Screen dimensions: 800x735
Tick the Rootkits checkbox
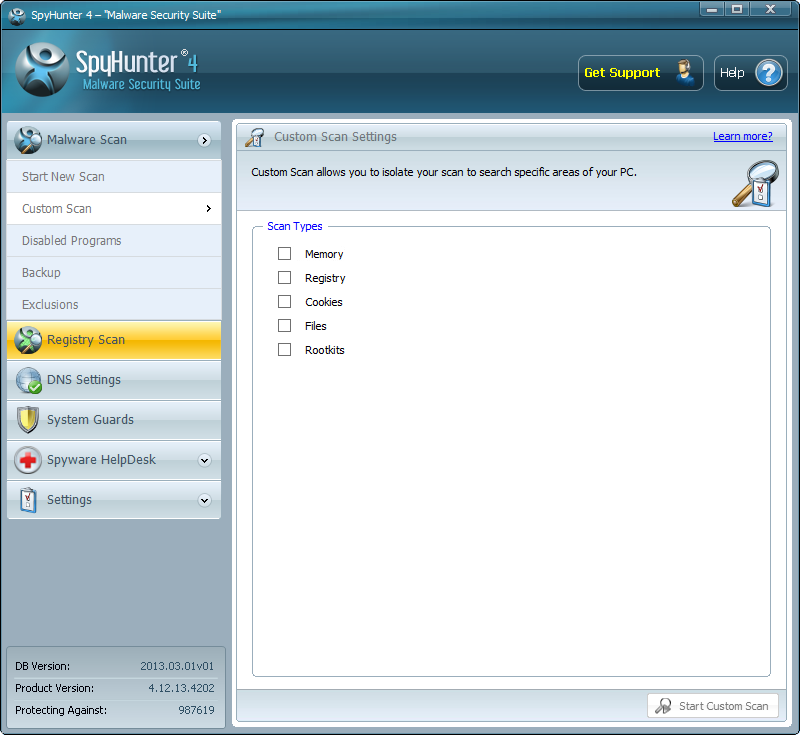pyautogui.click(x=285, y=350)
